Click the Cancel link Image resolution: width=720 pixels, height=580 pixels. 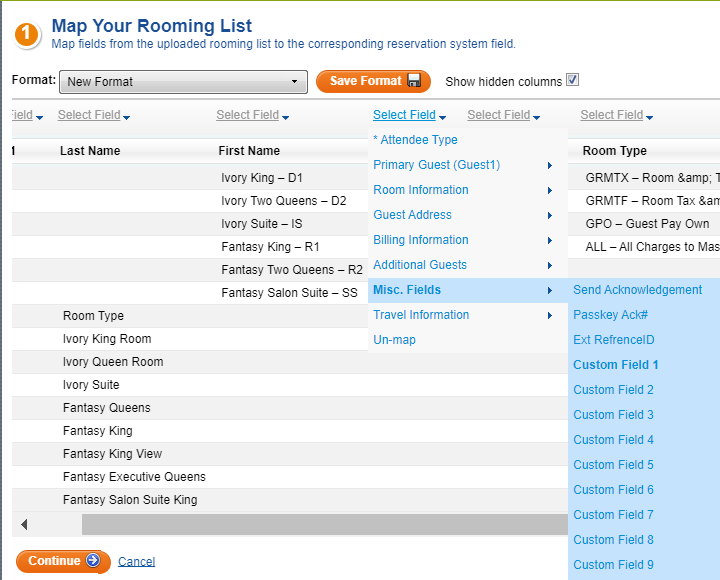(x=136, y=562)
